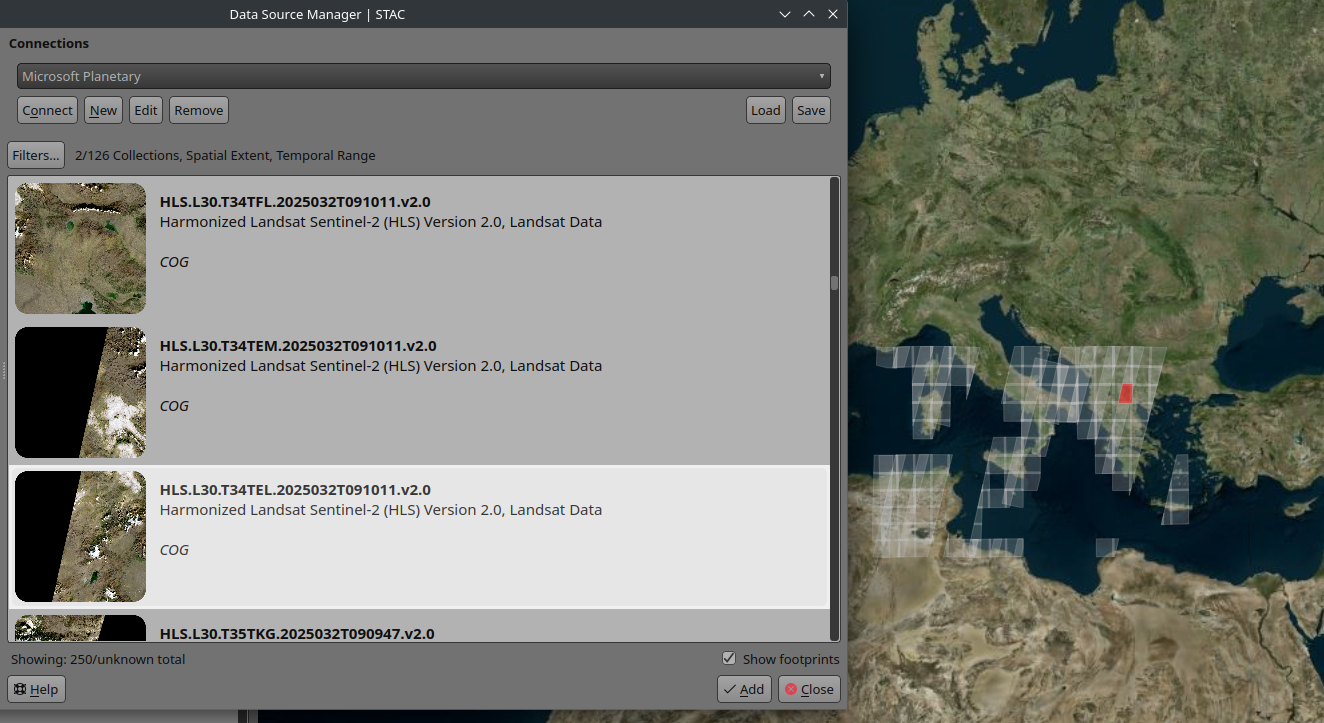This screenshot has height=723, width=1324.
Task: Open the Filters dialog
Action: 36,155
